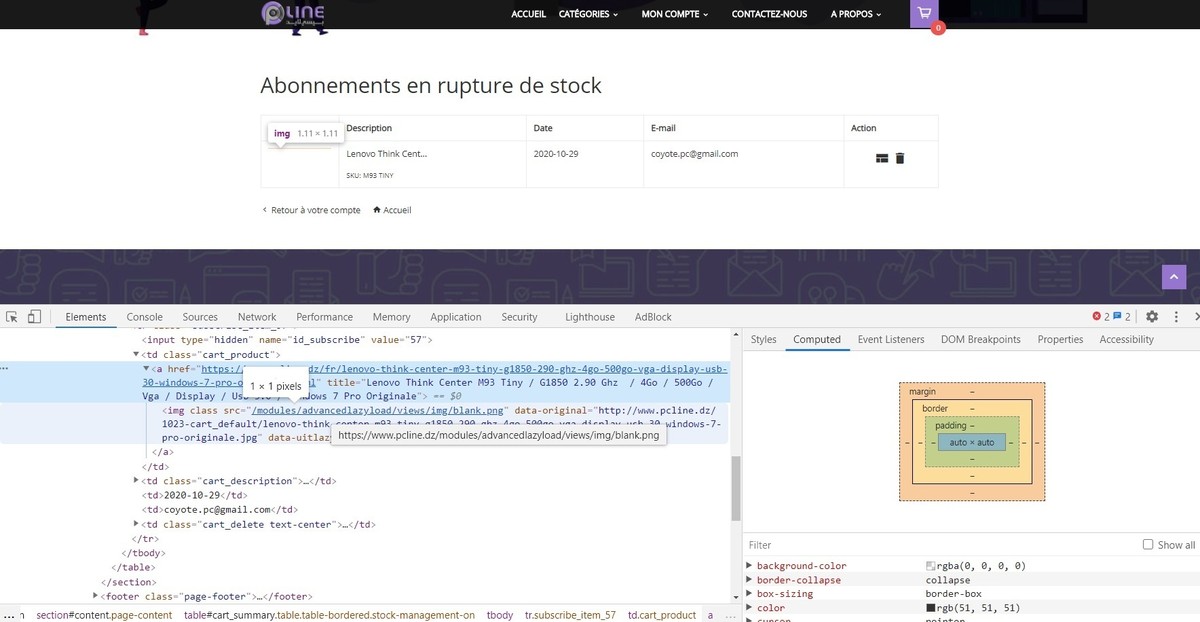Click the trash delete icon for Lenovo subscription
1200x622 pixels.
click(x=900, y=158)
